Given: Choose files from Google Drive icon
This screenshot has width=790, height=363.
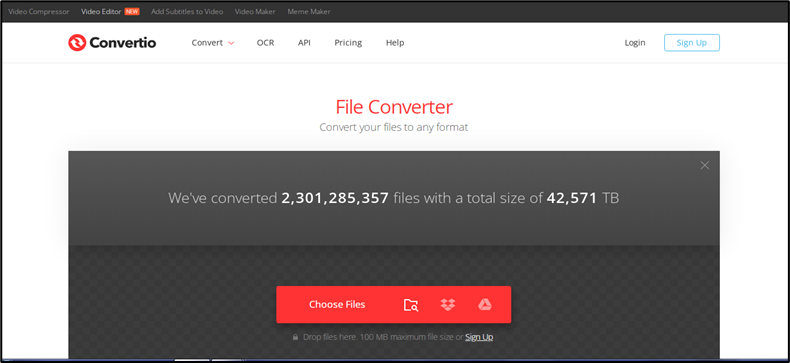Looking at the screenshot, I should [485, 305].
